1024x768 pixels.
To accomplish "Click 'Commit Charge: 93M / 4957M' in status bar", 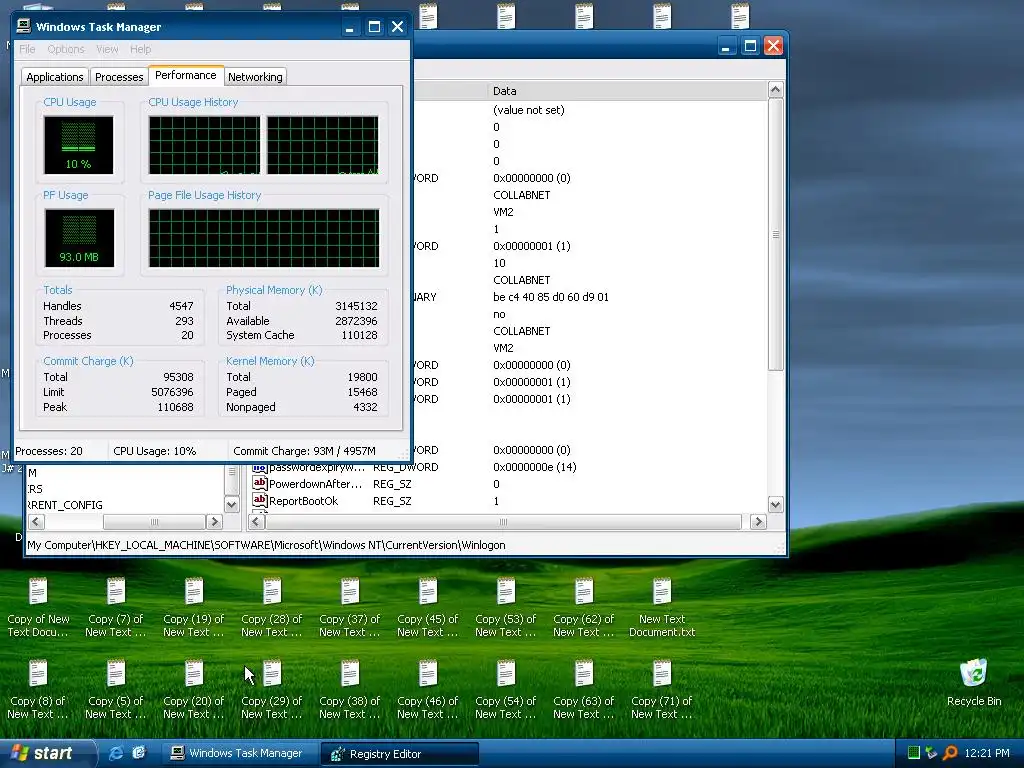I will click(x=304, y=451).
